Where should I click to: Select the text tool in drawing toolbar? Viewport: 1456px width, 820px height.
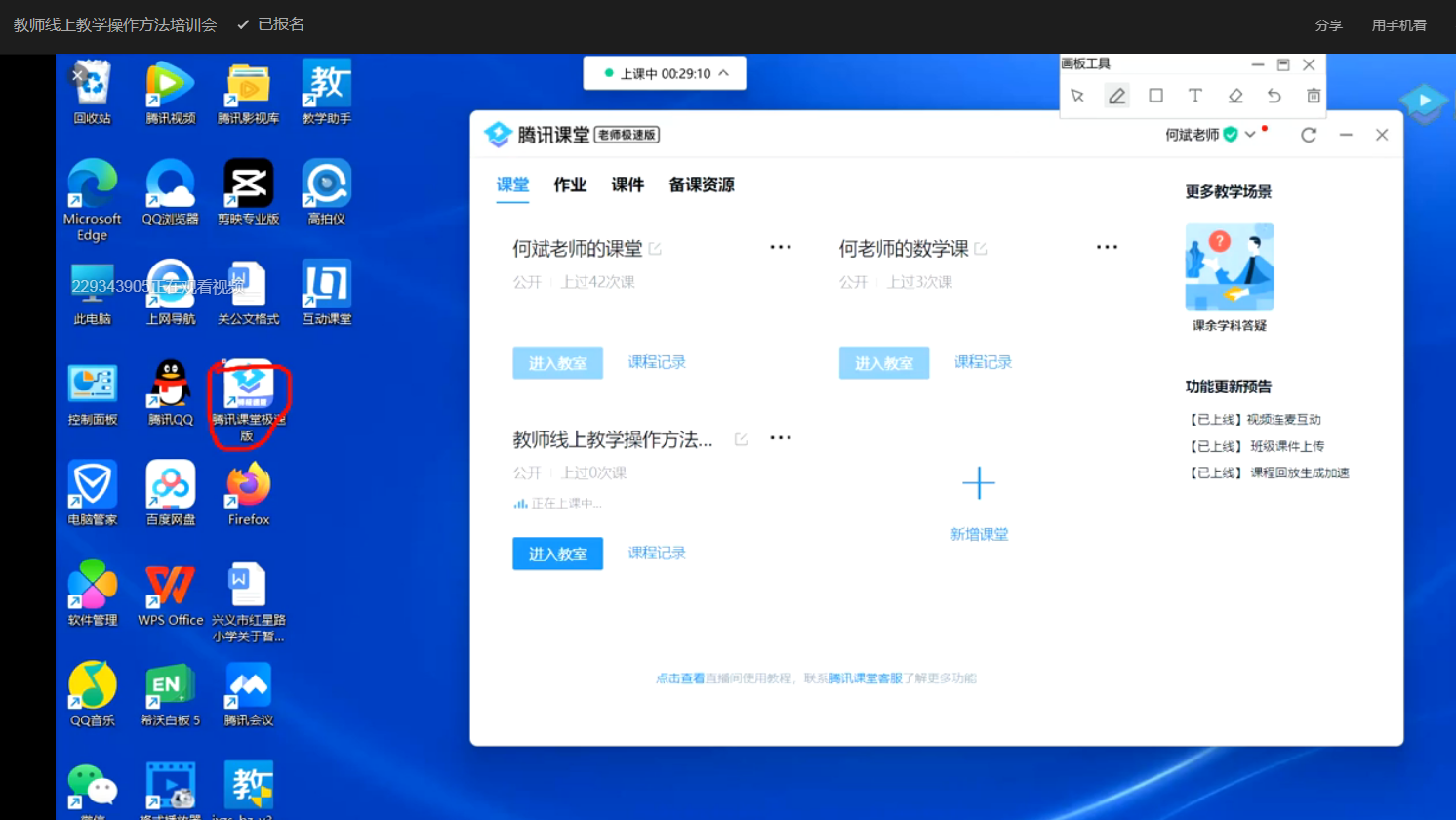1194,96
